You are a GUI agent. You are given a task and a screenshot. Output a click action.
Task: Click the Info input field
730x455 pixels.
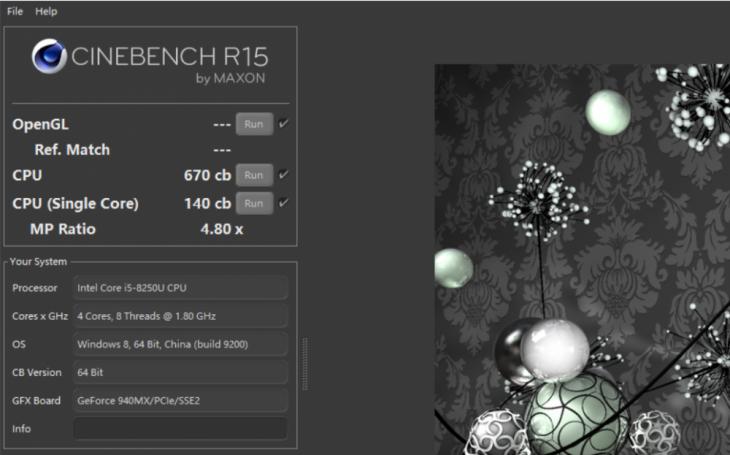pyautogui.click(x=180, y=428)
